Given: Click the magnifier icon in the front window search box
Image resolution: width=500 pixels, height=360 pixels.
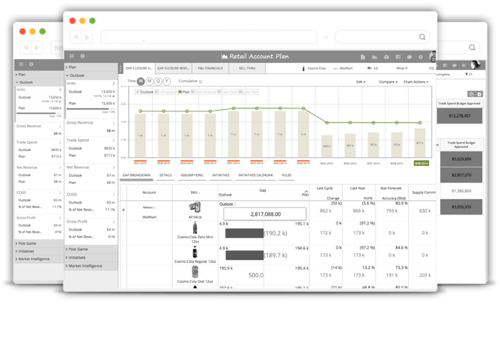Looking at the screenshot, I should 422,37.
